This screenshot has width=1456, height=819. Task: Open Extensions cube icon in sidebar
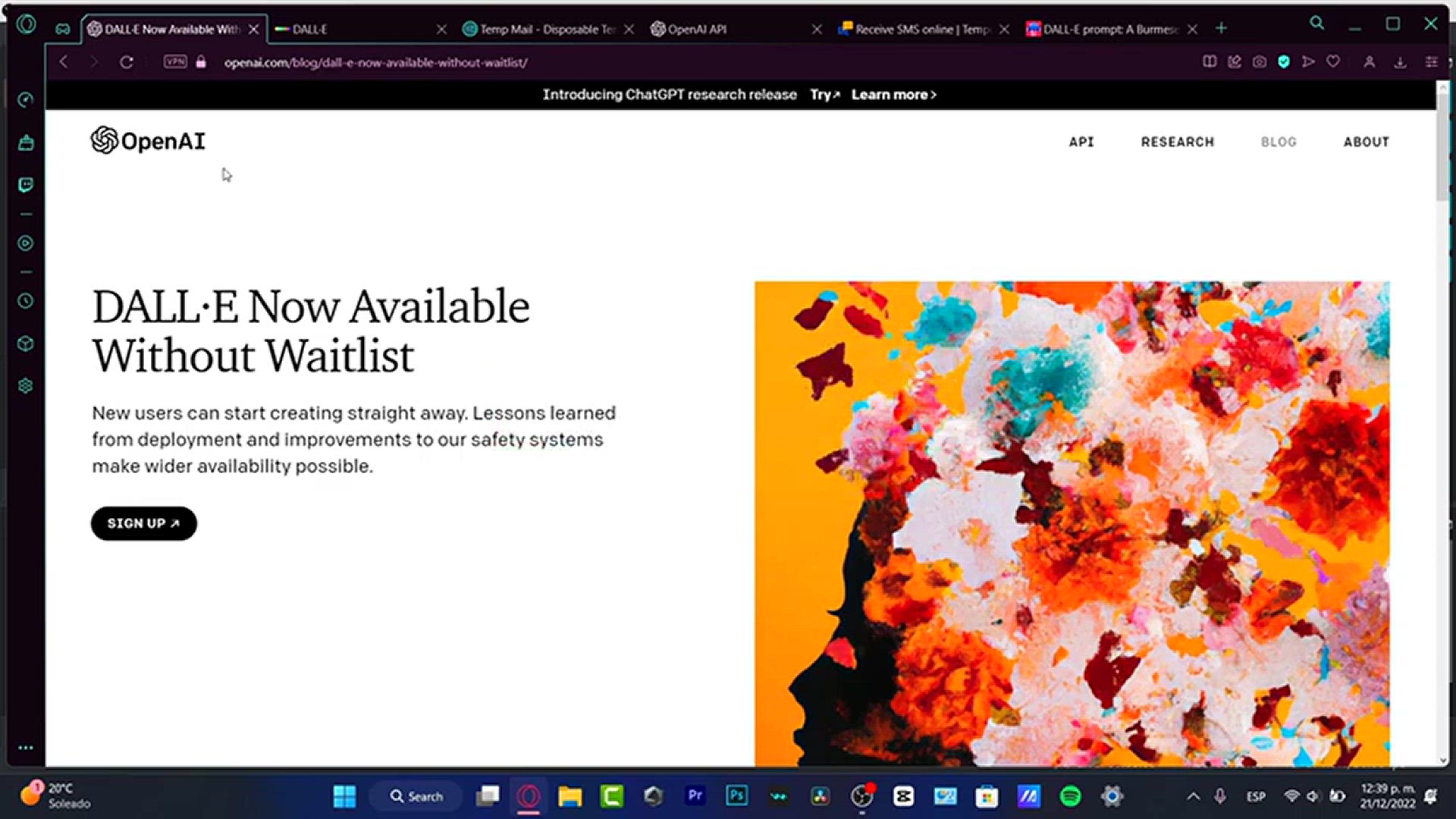[x=26, y=344]
